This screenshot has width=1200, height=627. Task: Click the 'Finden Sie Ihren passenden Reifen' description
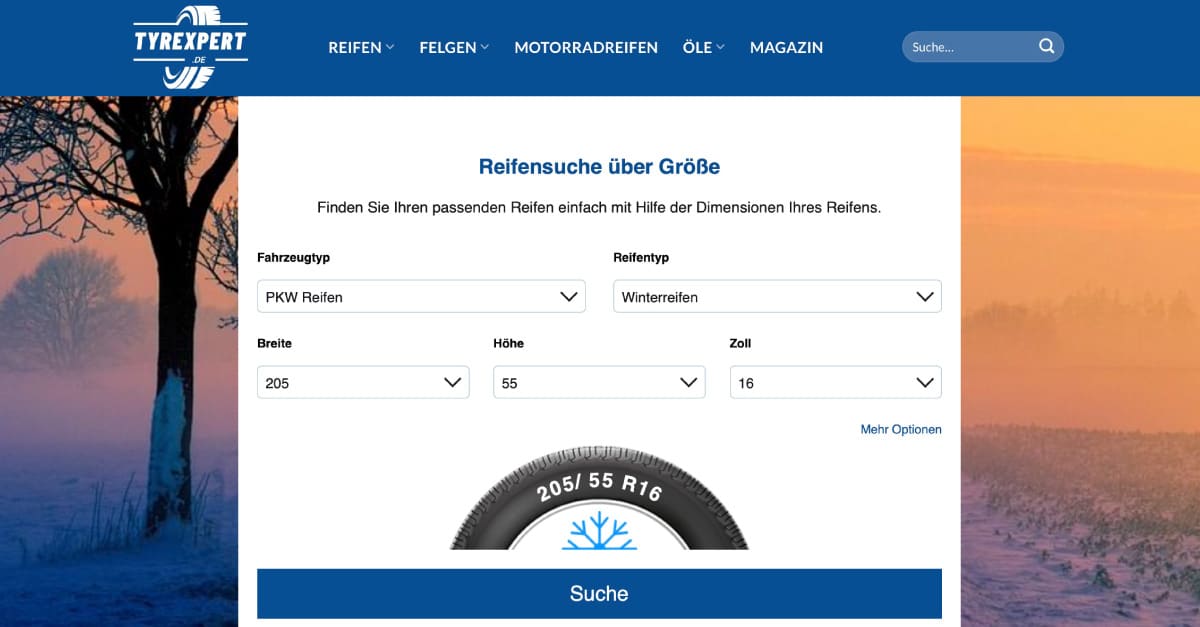pos(599,208)
